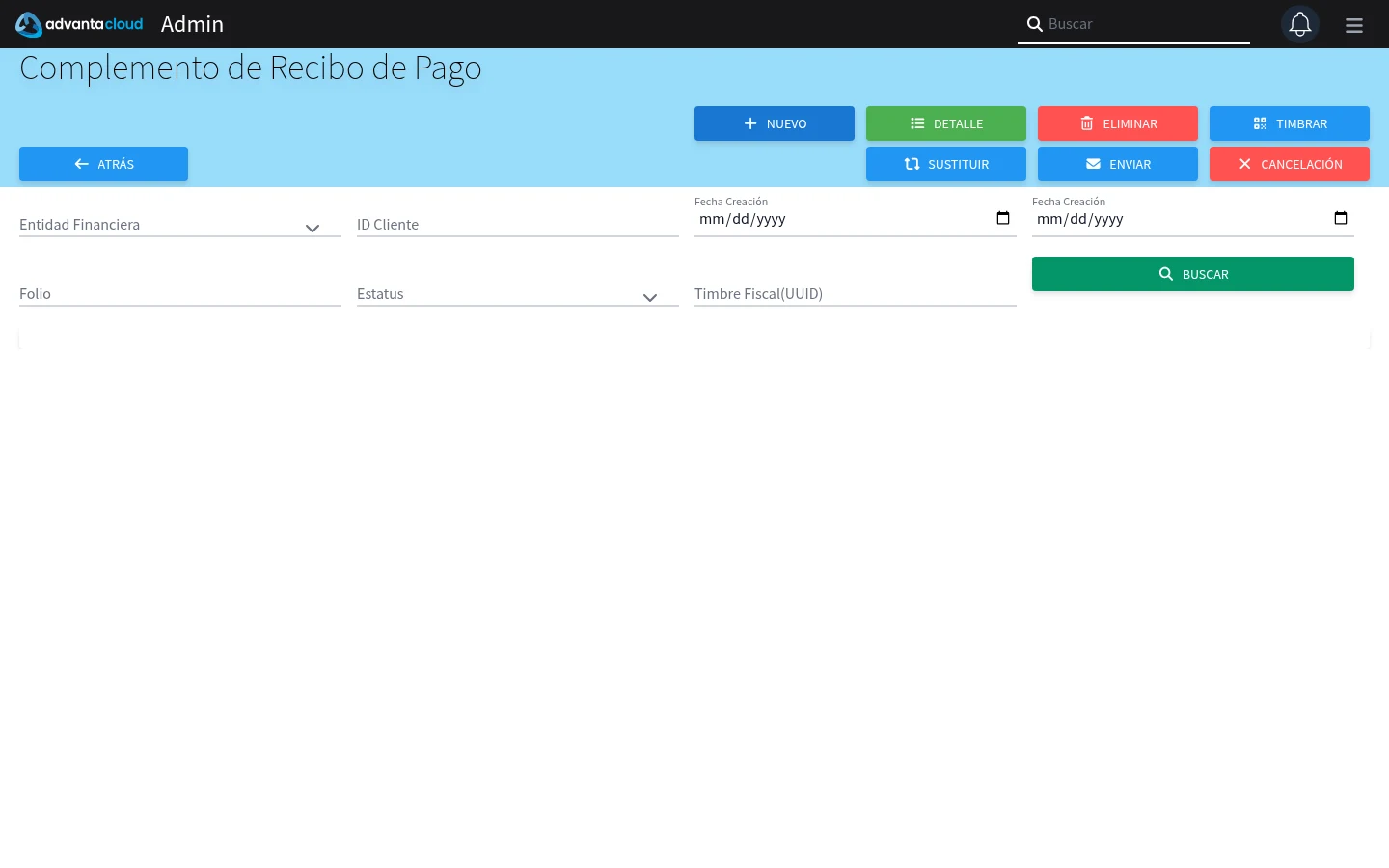Image resolution: width=1389 pixels, height=868 pixels.
Task: Open the notifications bell icon
Action: (x=1299, y=24)
